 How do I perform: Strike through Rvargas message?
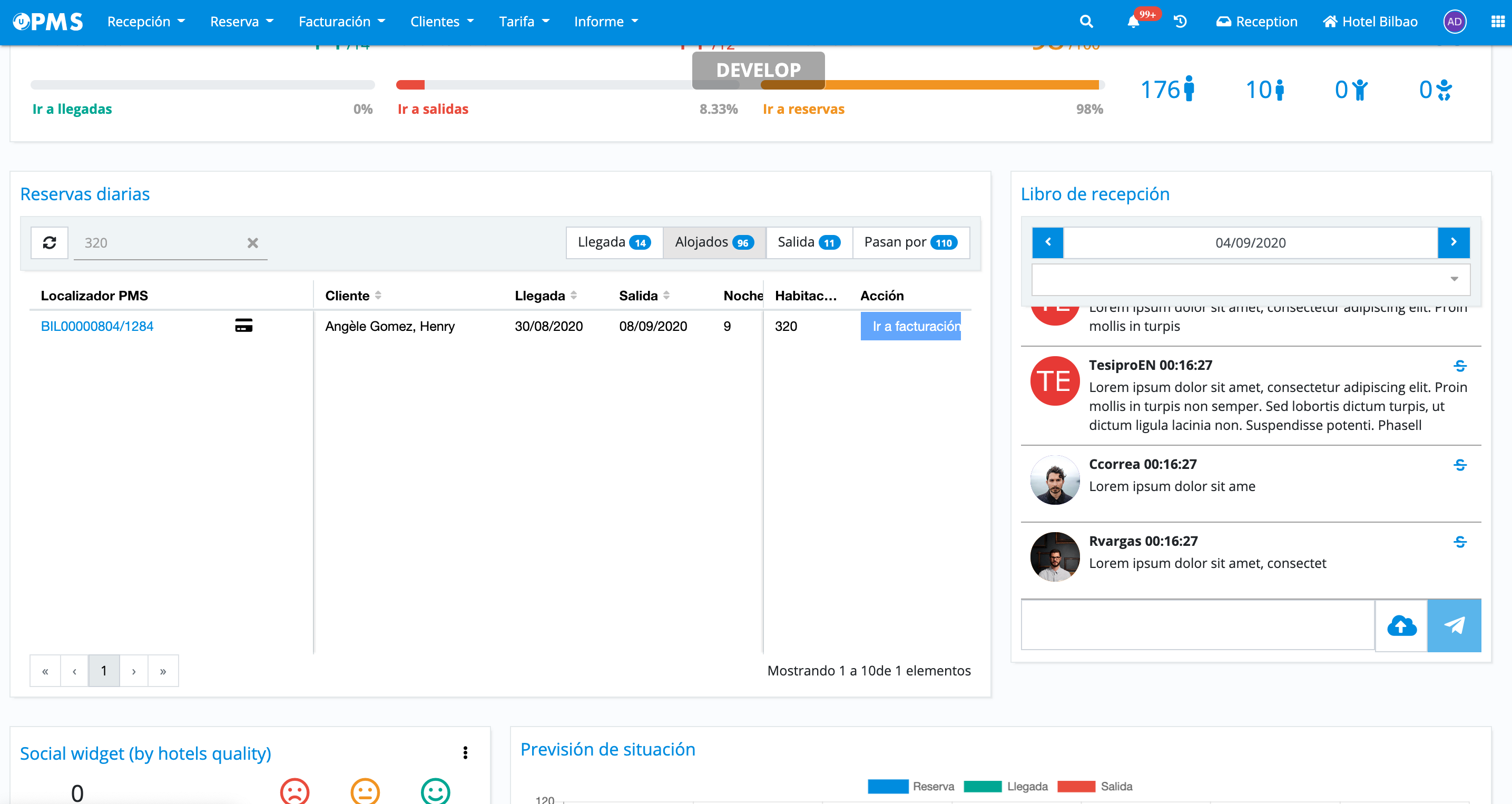(x=1460, y=542)
